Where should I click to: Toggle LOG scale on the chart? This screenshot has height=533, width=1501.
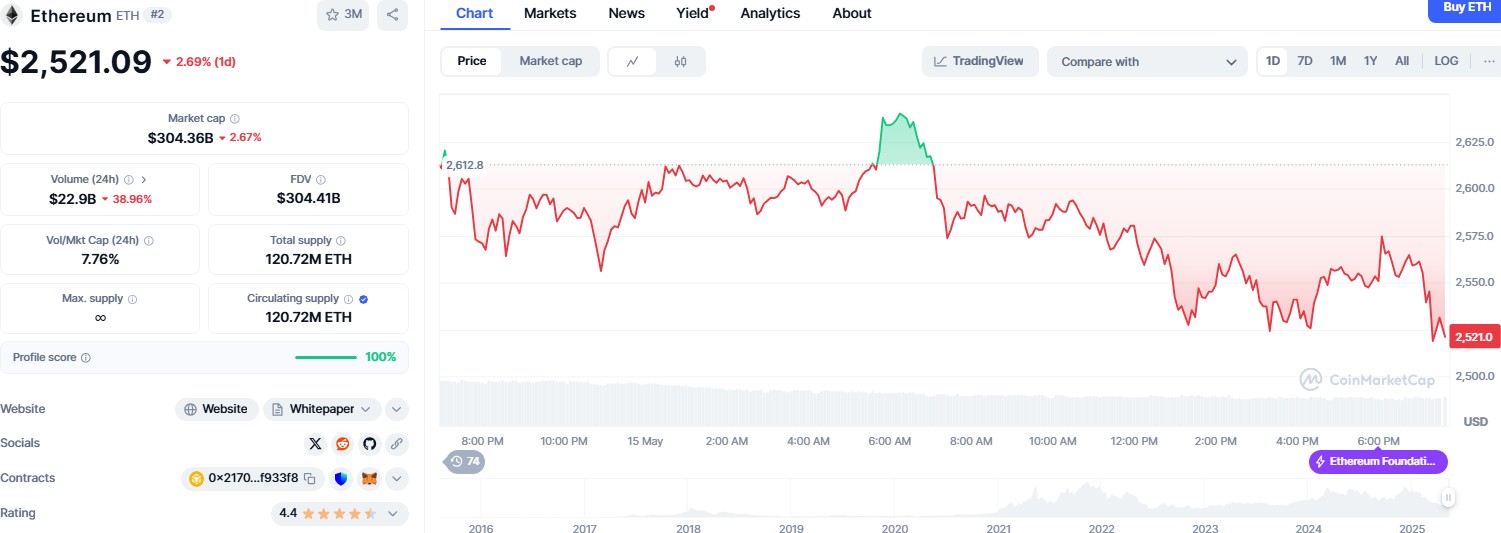pos(1446,61)
